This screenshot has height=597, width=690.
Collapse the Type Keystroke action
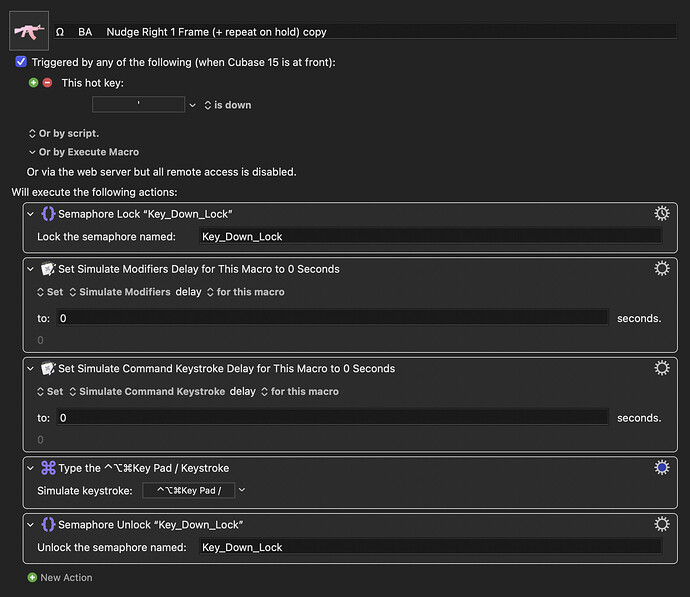(30, 468)
